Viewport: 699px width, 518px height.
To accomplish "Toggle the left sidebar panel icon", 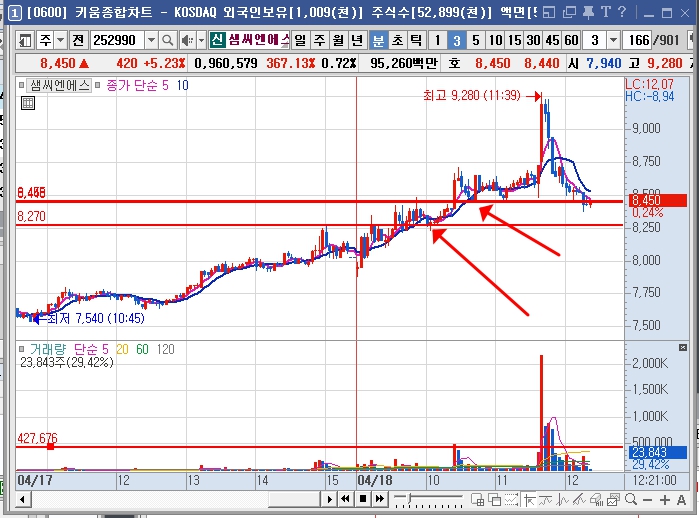I will (25, 41).
